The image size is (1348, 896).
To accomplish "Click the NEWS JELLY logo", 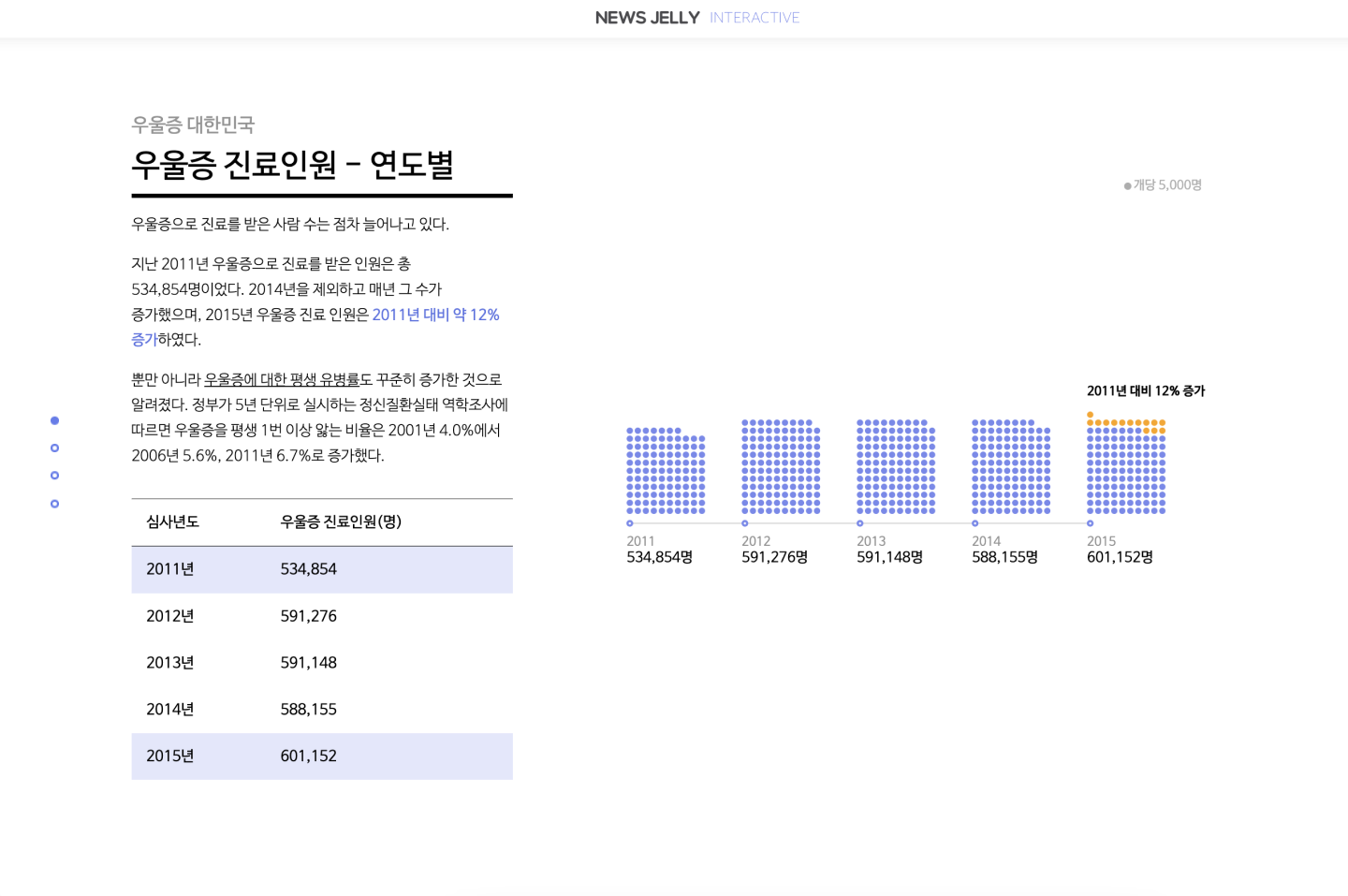I will tap(647, 18).
